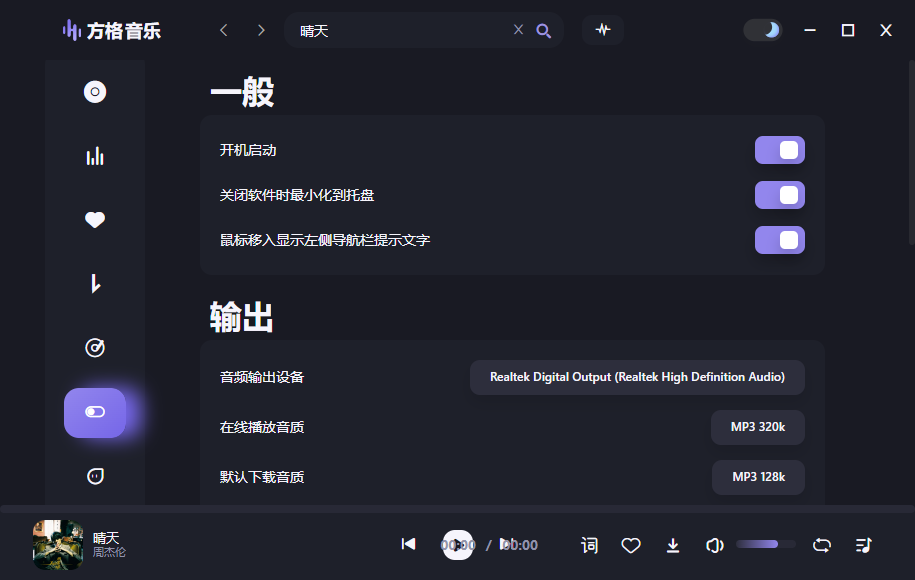The width and height of the screenshot is (915, 580).
Task: Click the 默认下载音质 label
Action: [x=262, y=477]
